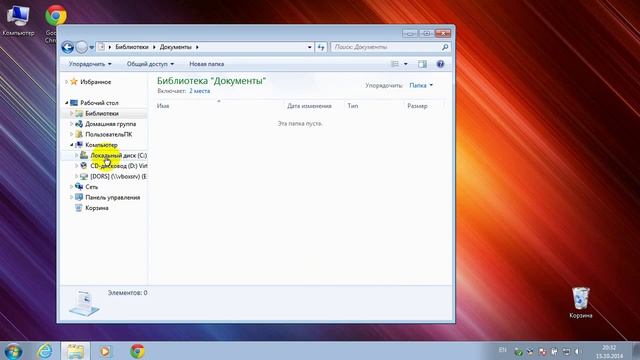Change the view with the view icon
This screenshot has width=640, height=360.
395,64
